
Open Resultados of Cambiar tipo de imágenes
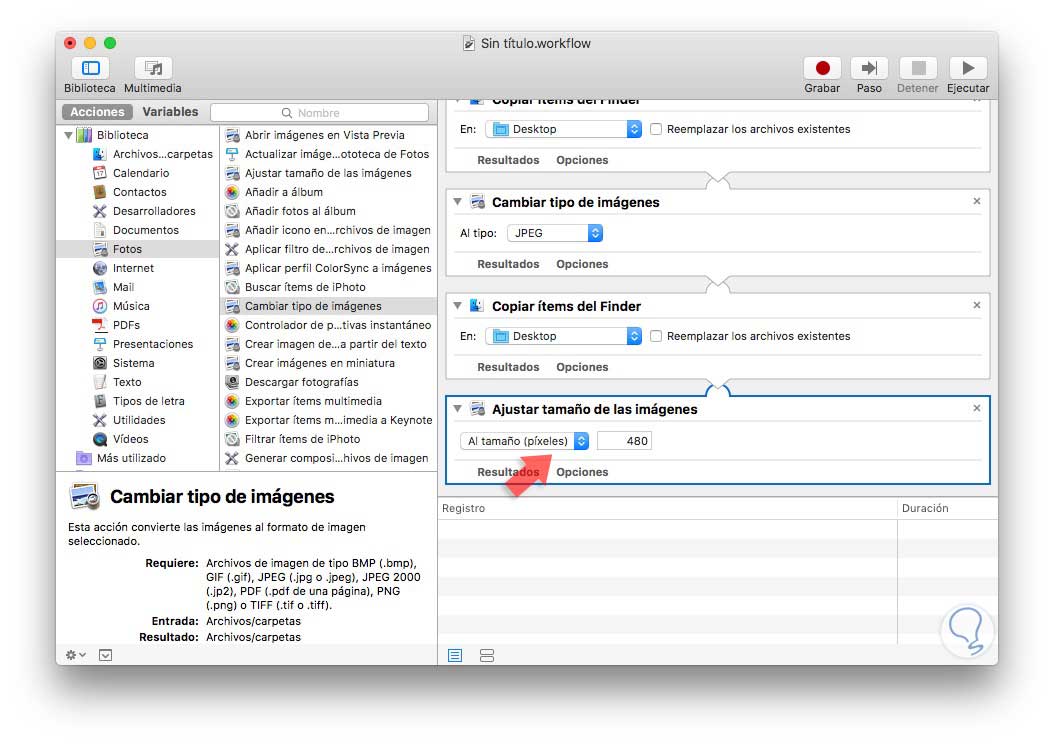coord(508,264)
